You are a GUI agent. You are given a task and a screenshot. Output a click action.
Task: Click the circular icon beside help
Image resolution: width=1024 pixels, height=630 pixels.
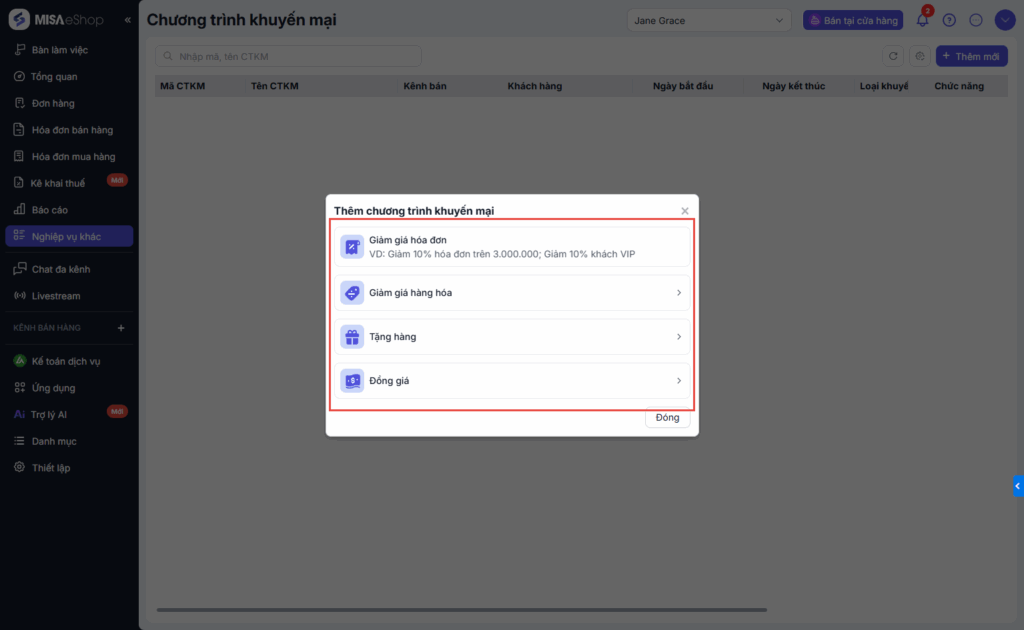(976, 20)
